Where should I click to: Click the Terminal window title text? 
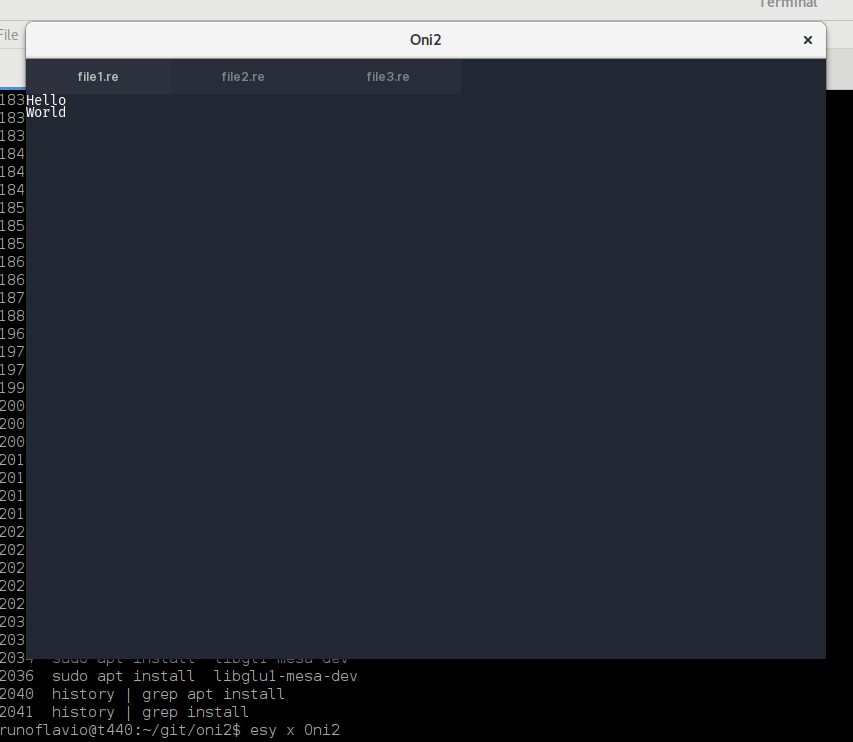point(788,4)
